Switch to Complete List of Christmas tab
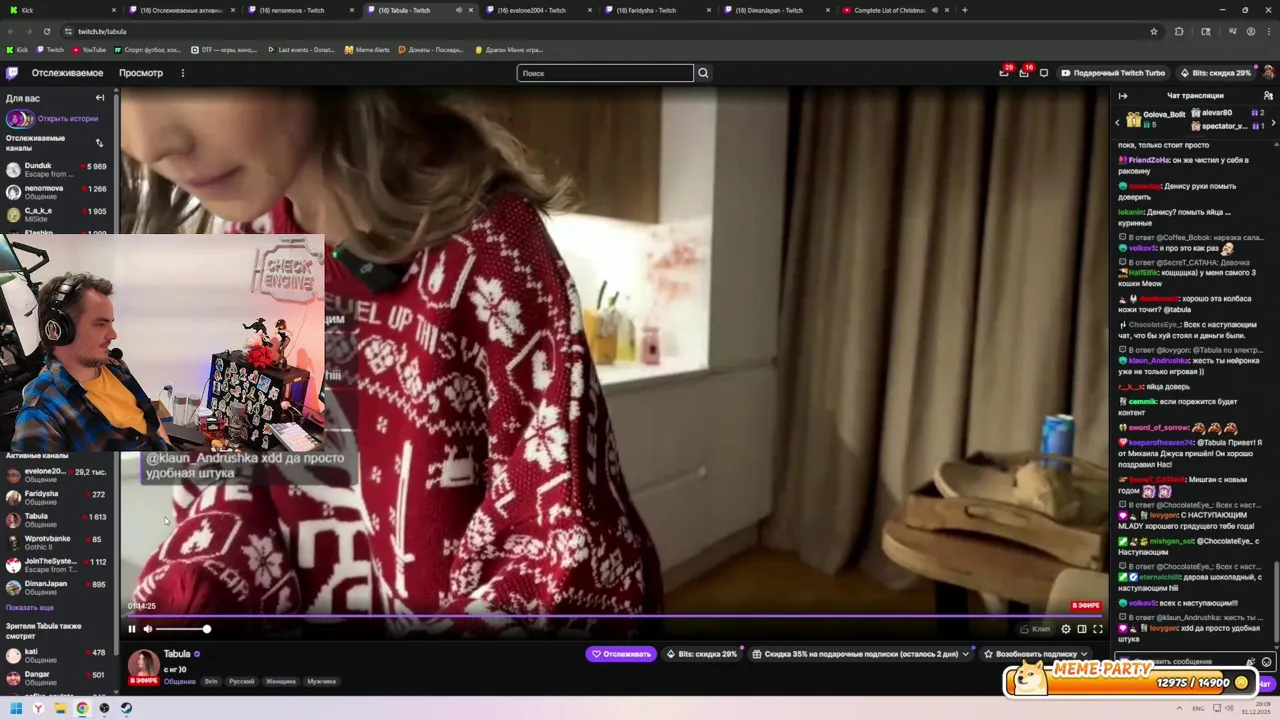The height and width of the screenshot is (720, 1280). click(895, 10)
